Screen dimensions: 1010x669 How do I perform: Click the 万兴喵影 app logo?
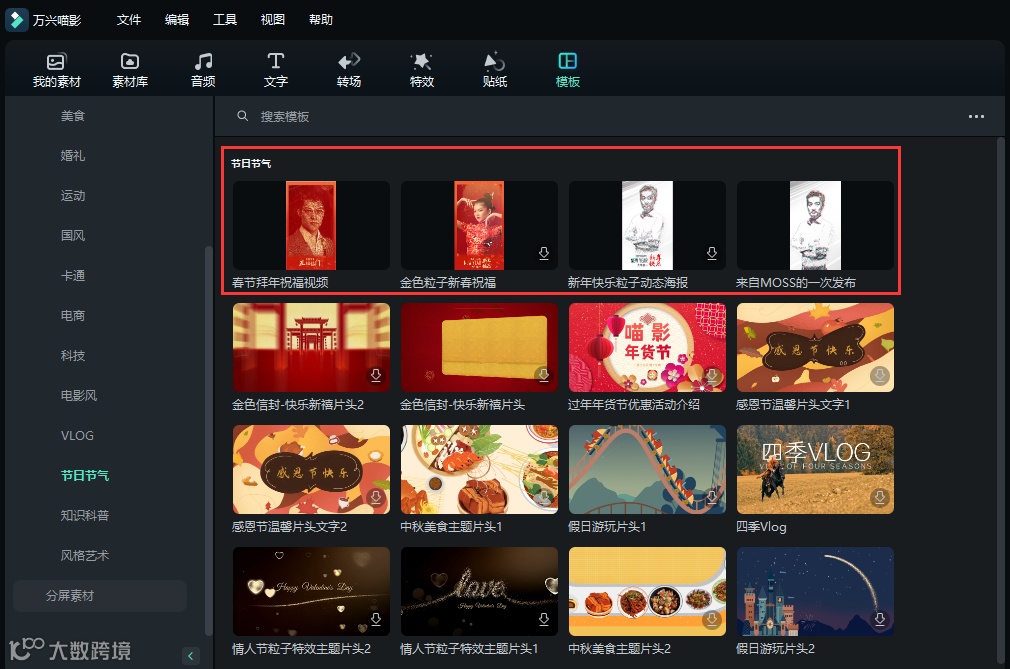click(16, 19)
